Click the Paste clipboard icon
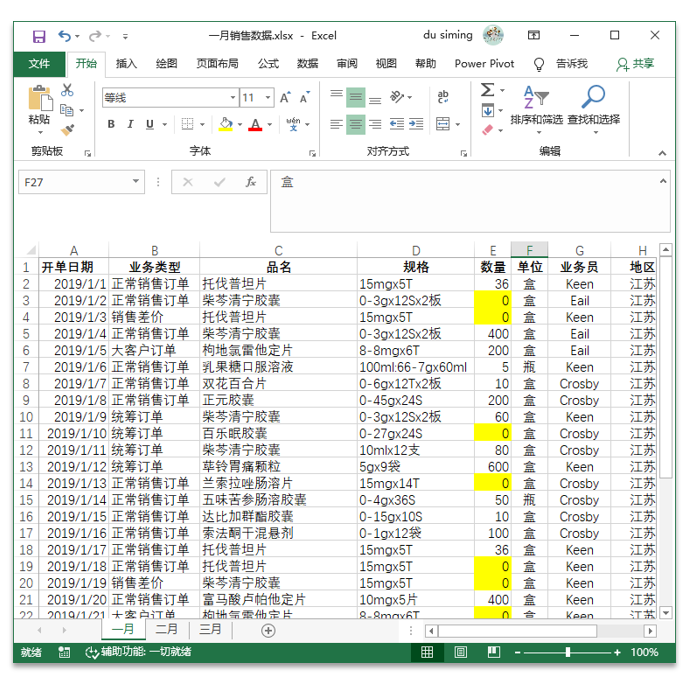This screenshot has width=690, height=688. tap(40, 98)
